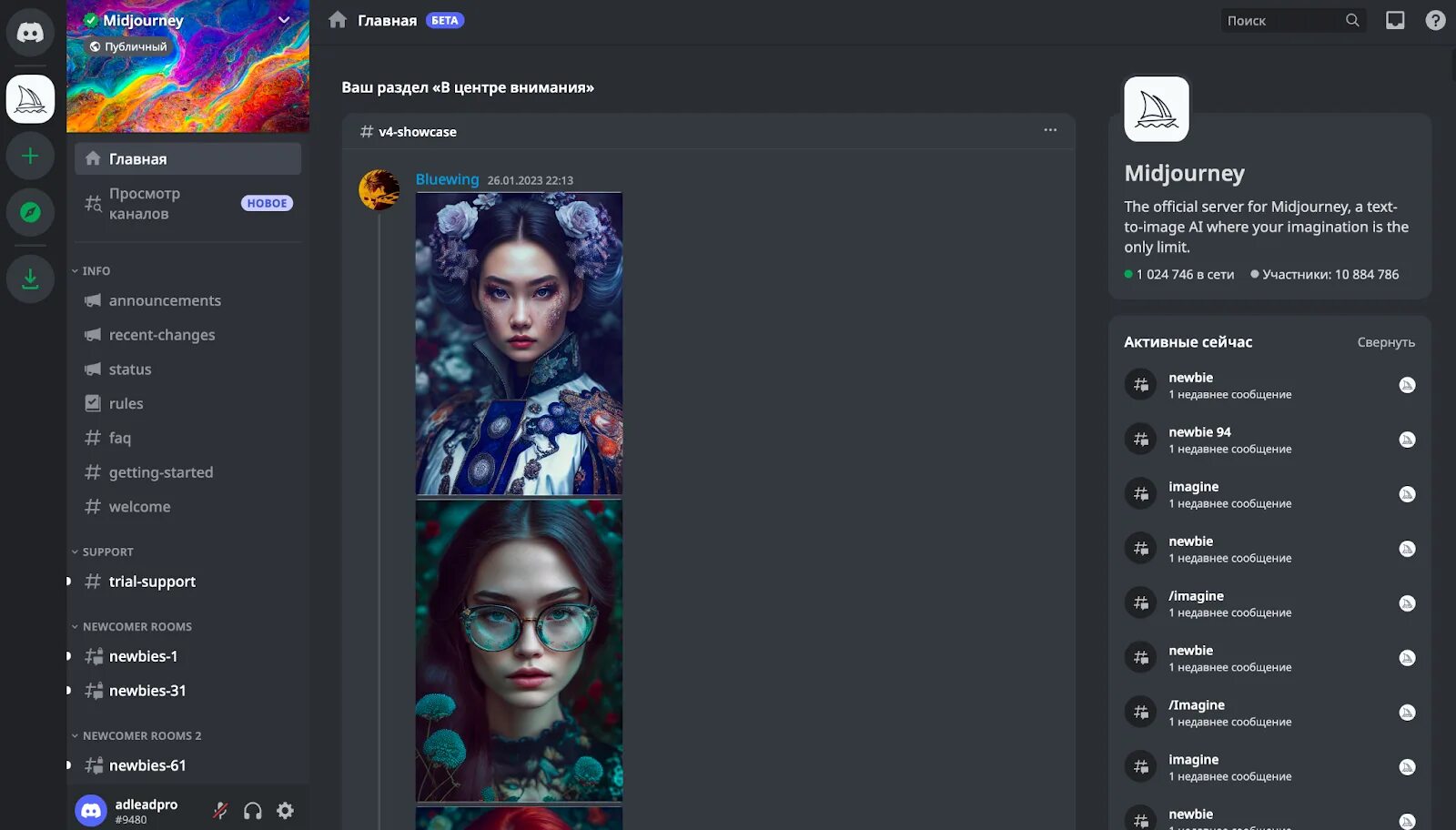Open the newbies-31 channel

pyautogui.click(x=187, y=691)
